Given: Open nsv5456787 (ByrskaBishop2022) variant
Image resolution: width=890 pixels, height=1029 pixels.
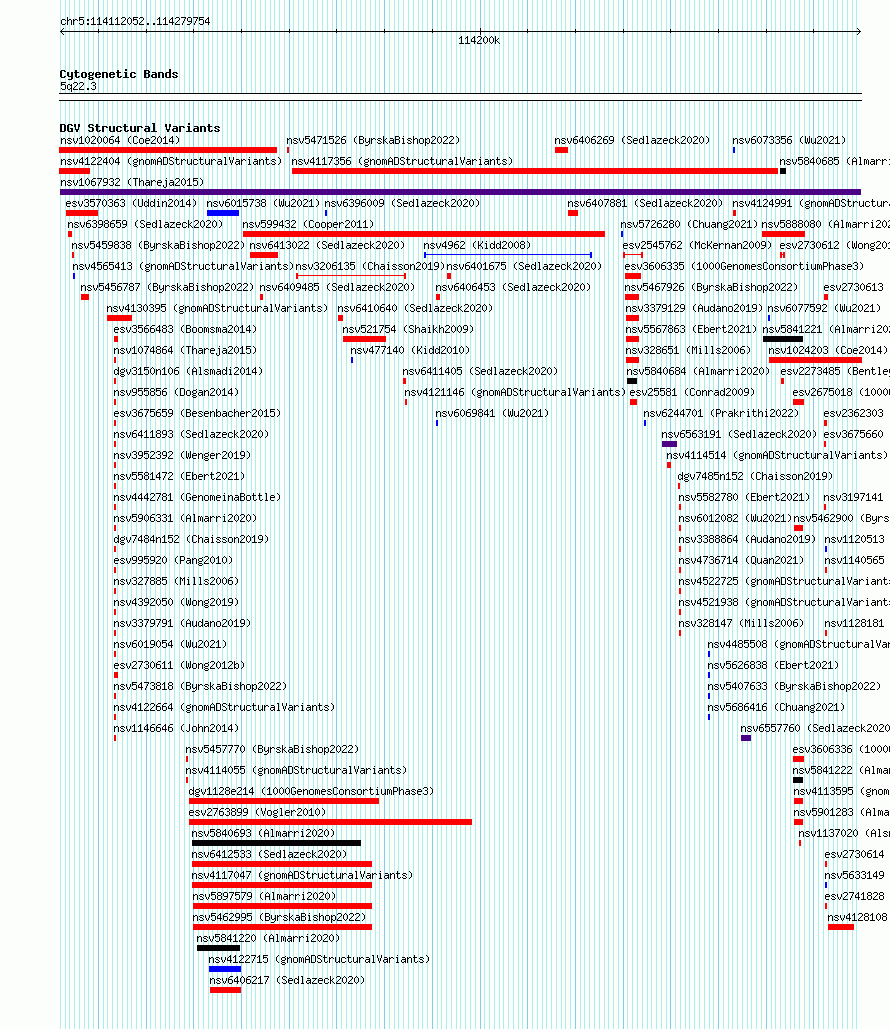Looking at the screenshot, I should coord(167,287).
